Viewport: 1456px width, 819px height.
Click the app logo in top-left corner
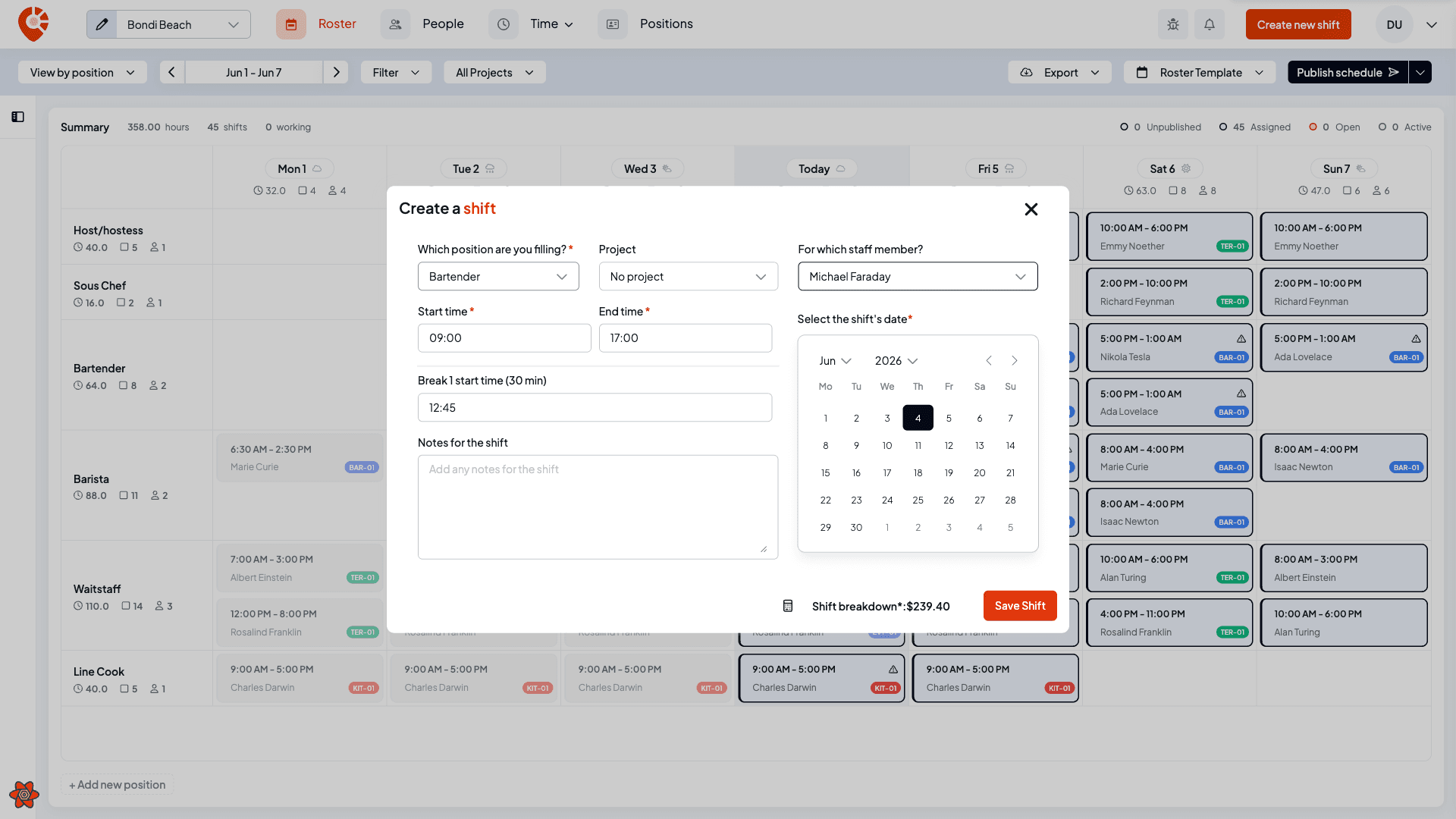click(x=33, y=24)
